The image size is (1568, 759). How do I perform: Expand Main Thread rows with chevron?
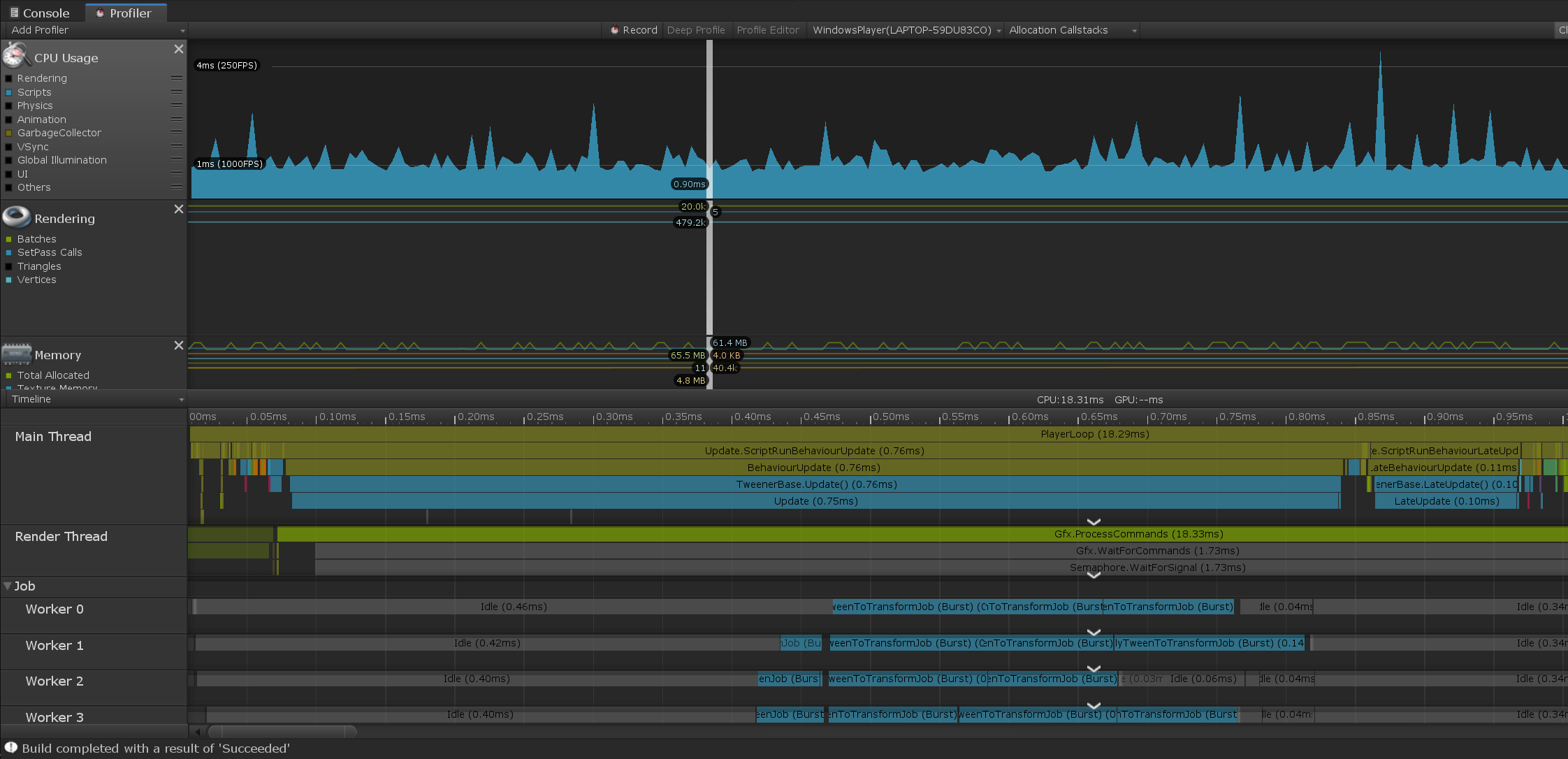click(1094, 522)
